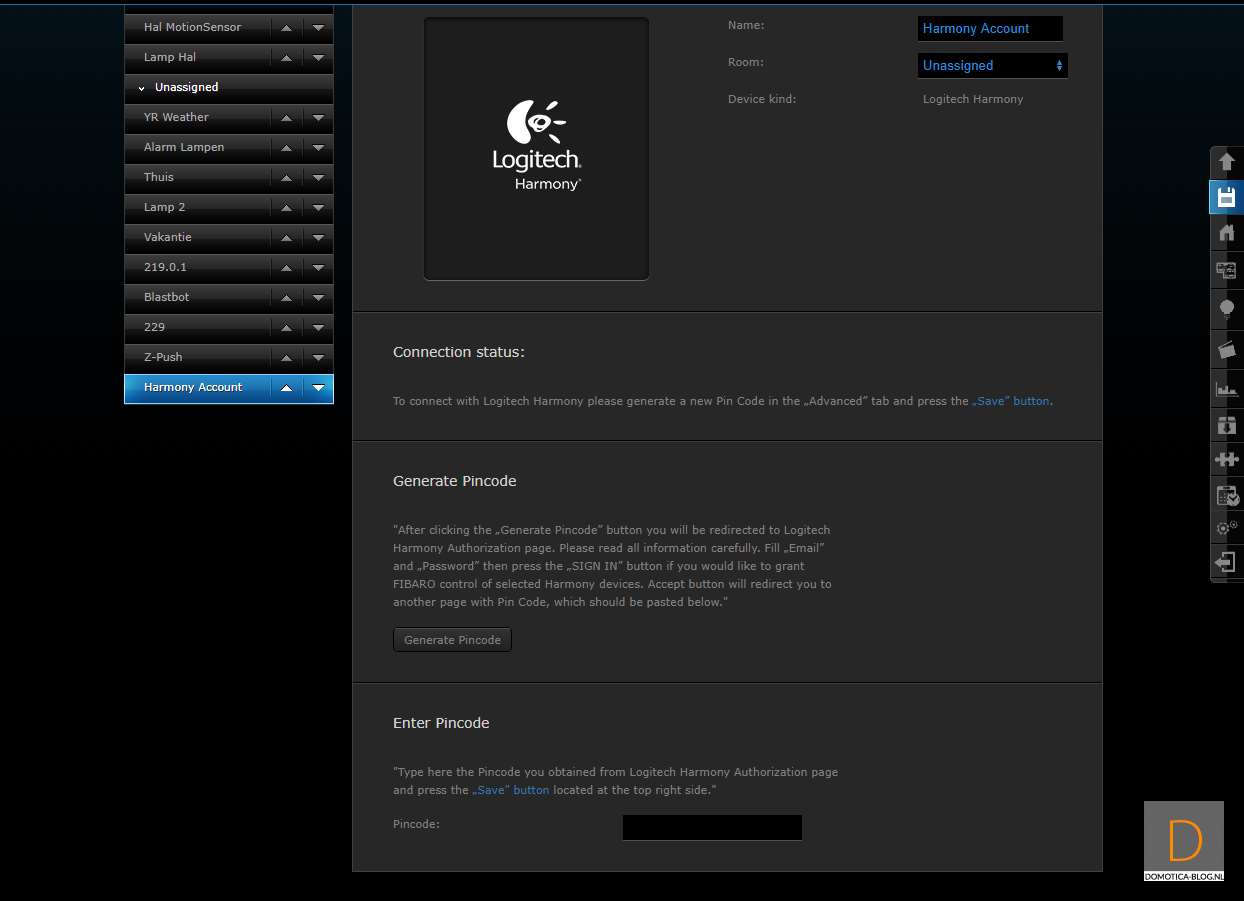
Task: Move Harmony Account down with arrow
Action: click(x=318, y=388)
